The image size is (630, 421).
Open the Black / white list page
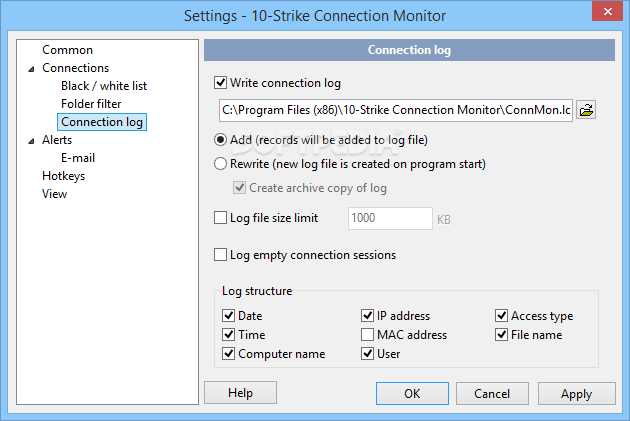[x=102, y=86]
